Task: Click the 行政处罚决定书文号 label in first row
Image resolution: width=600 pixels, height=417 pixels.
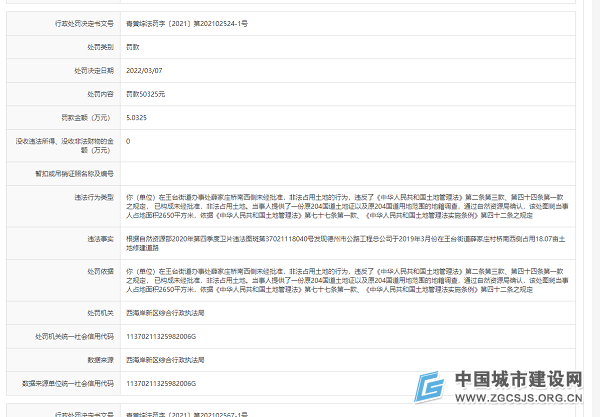Action: tap(84, 24)
